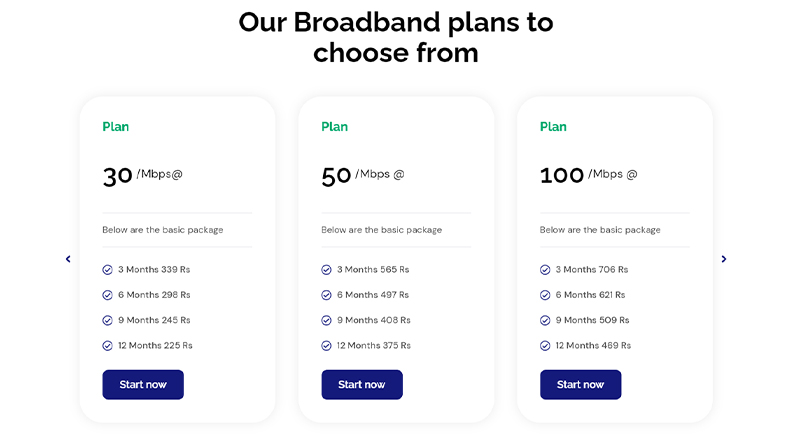Click check icon beside 12 Months 469 Rs
800x448 pixels.
pyautogui.click(x=545, y=346)
